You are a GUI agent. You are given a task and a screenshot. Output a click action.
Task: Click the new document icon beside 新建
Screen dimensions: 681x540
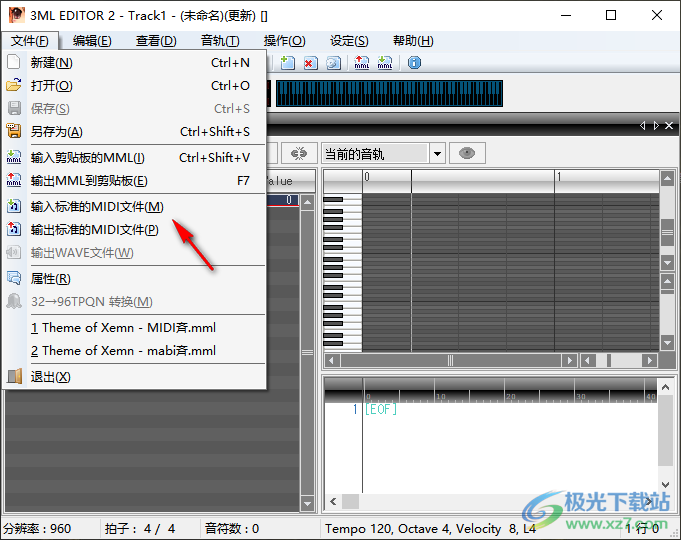(14, 62)
